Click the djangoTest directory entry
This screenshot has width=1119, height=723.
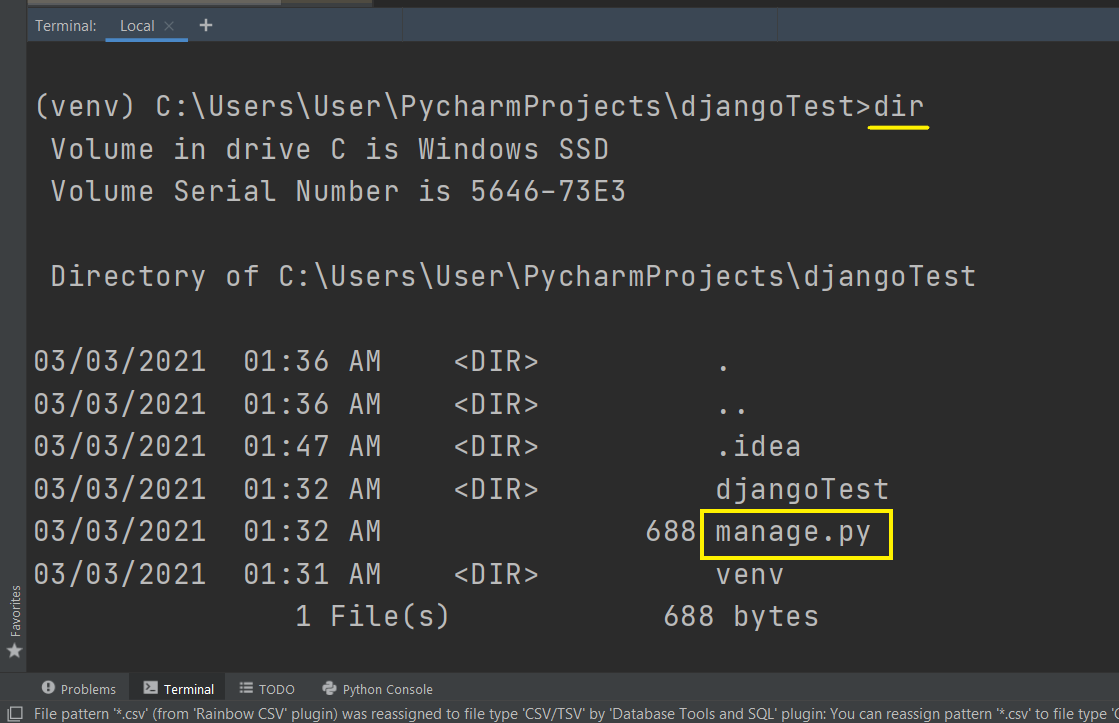pos(802,490)
